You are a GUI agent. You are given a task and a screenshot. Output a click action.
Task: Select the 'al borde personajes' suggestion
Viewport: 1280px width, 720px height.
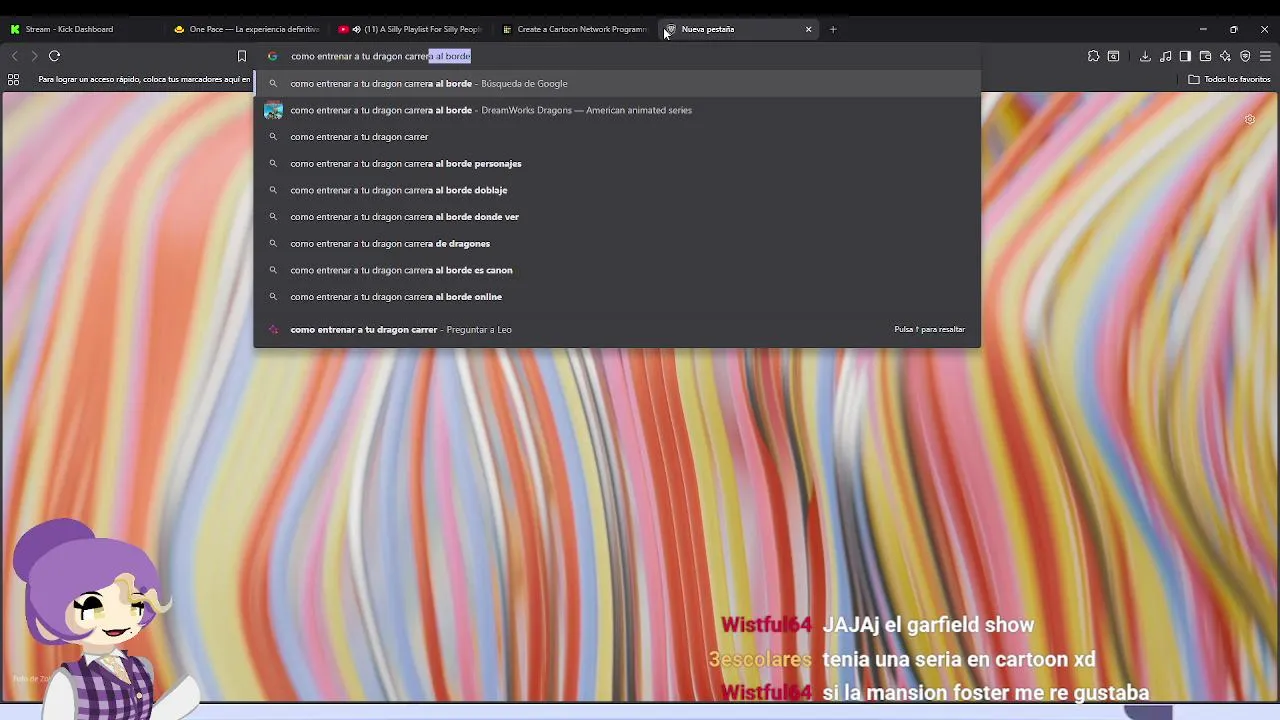[x=617, y=163]
